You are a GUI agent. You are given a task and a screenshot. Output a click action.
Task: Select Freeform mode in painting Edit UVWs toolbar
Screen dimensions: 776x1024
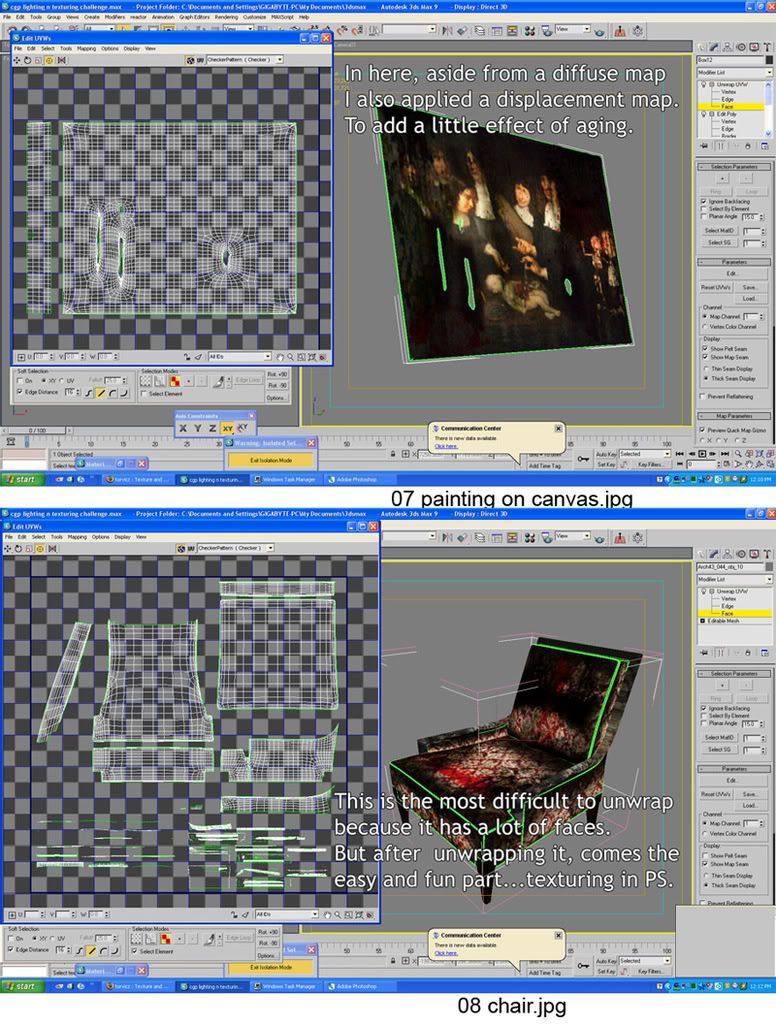pyautogui.click(x=49, y=60)
